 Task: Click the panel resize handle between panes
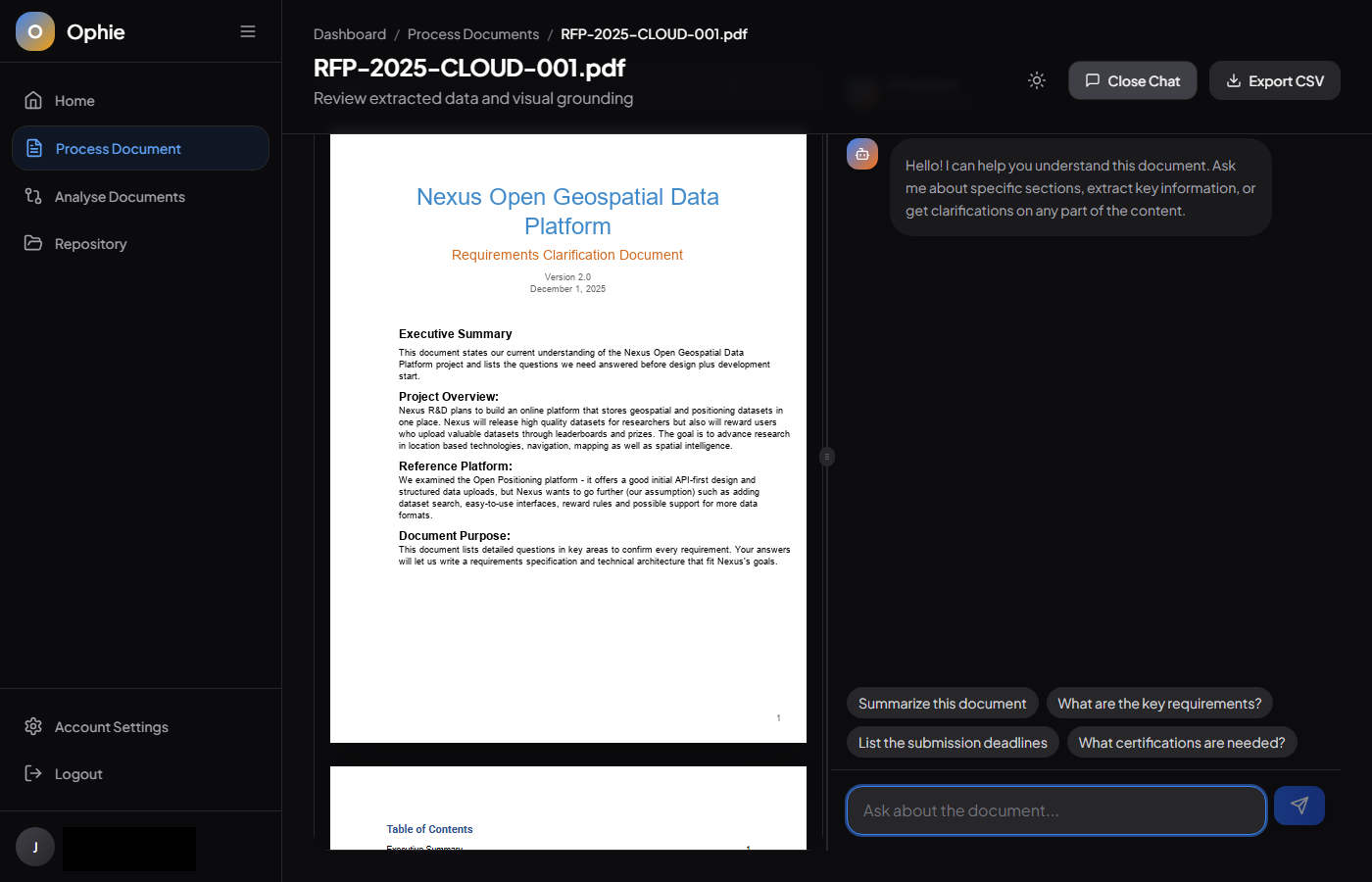(x=827, y=456)
